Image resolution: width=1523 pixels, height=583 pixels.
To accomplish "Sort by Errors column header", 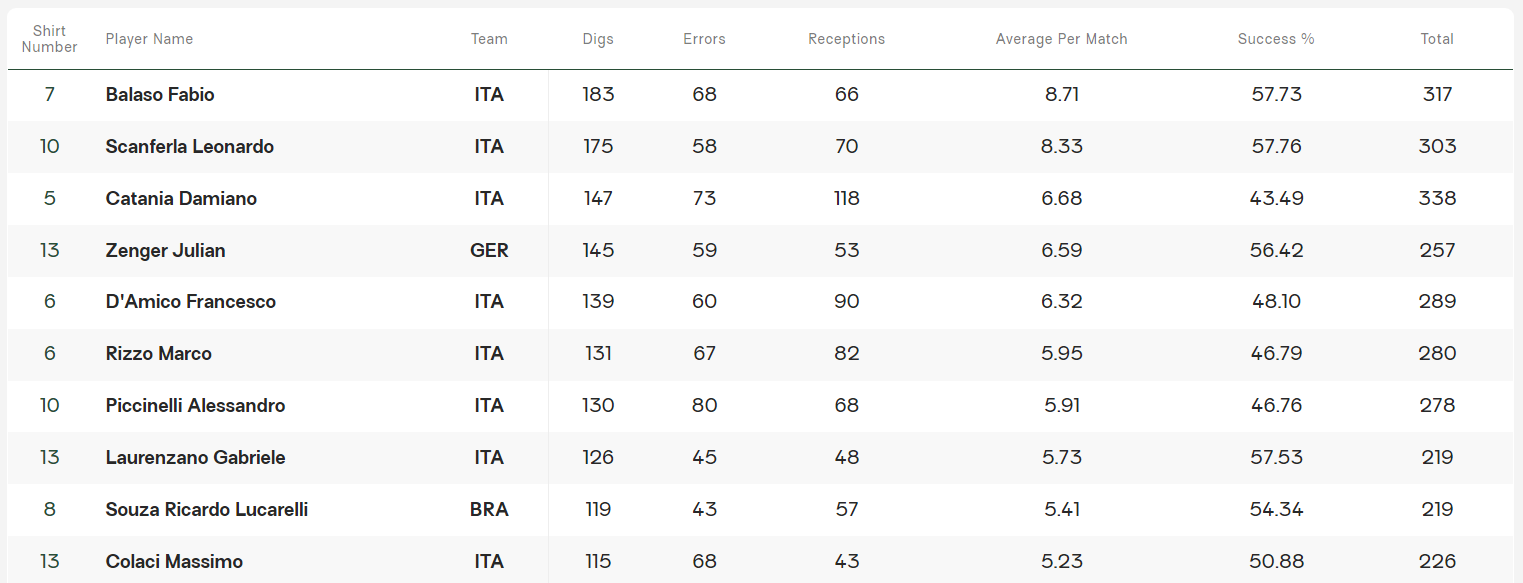I will point(704,39).
